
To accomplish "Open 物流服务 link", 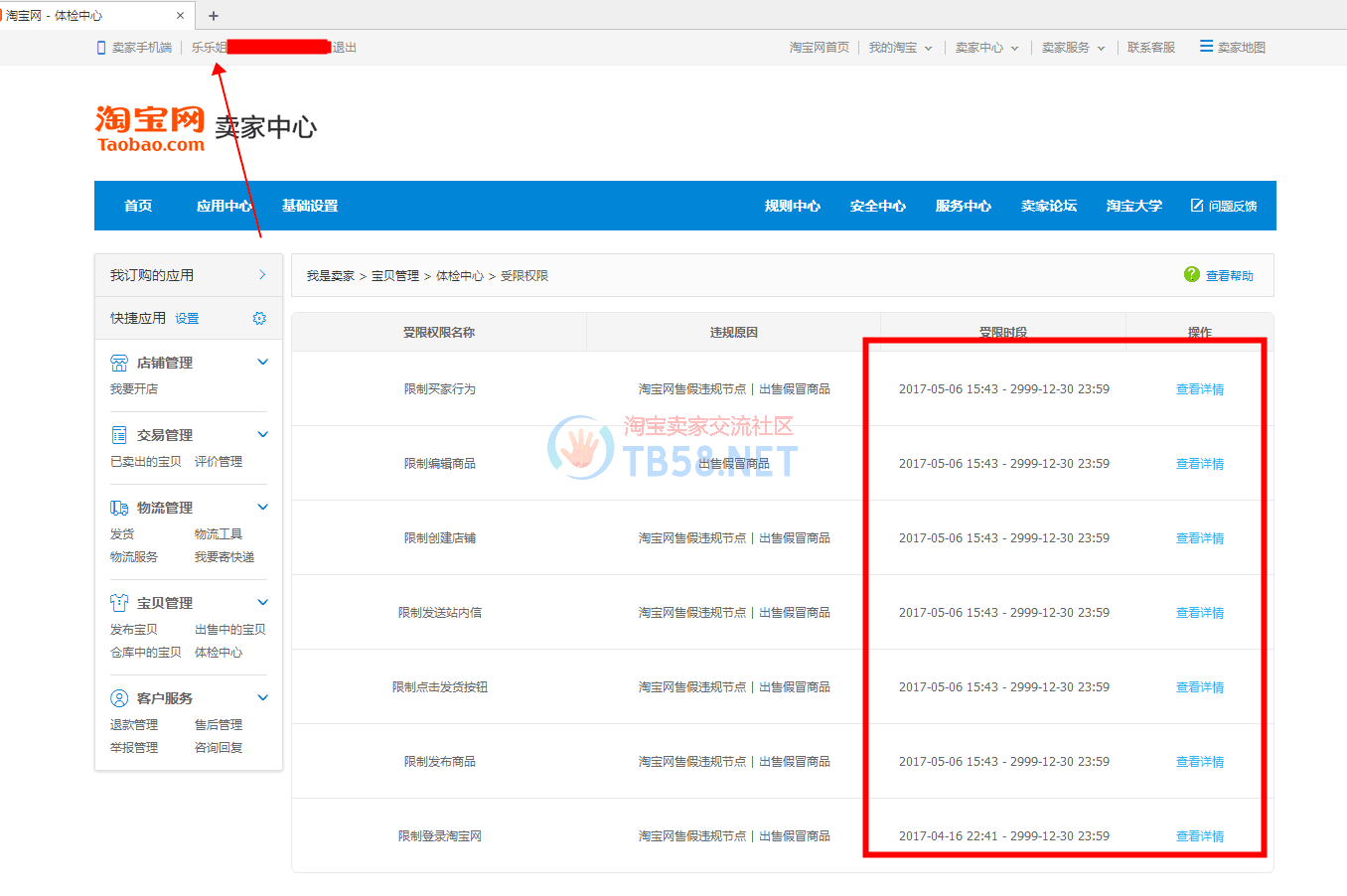I will point(134,557).
